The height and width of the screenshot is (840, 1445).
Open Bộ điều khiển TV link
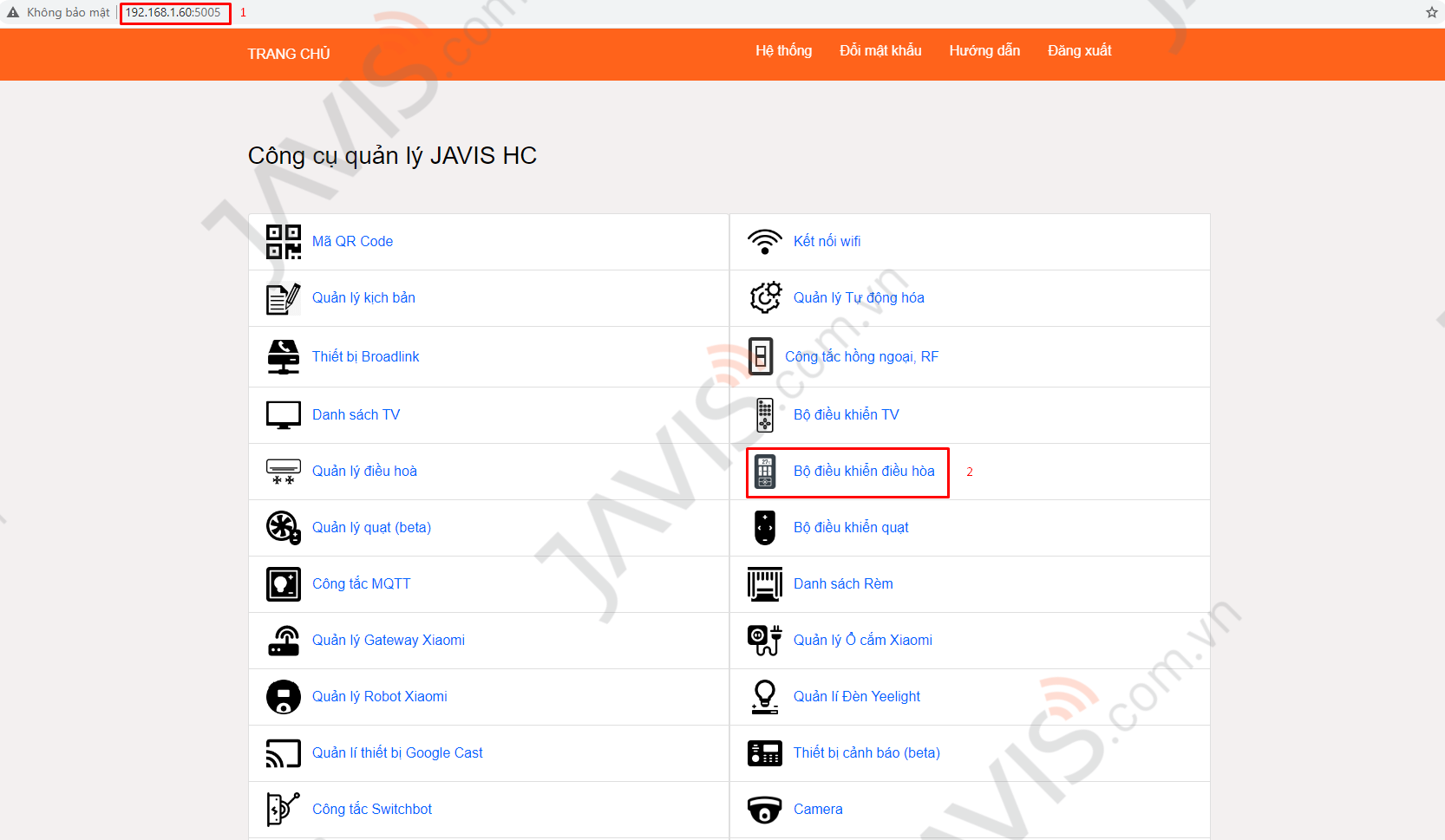(x=847, y=415)
